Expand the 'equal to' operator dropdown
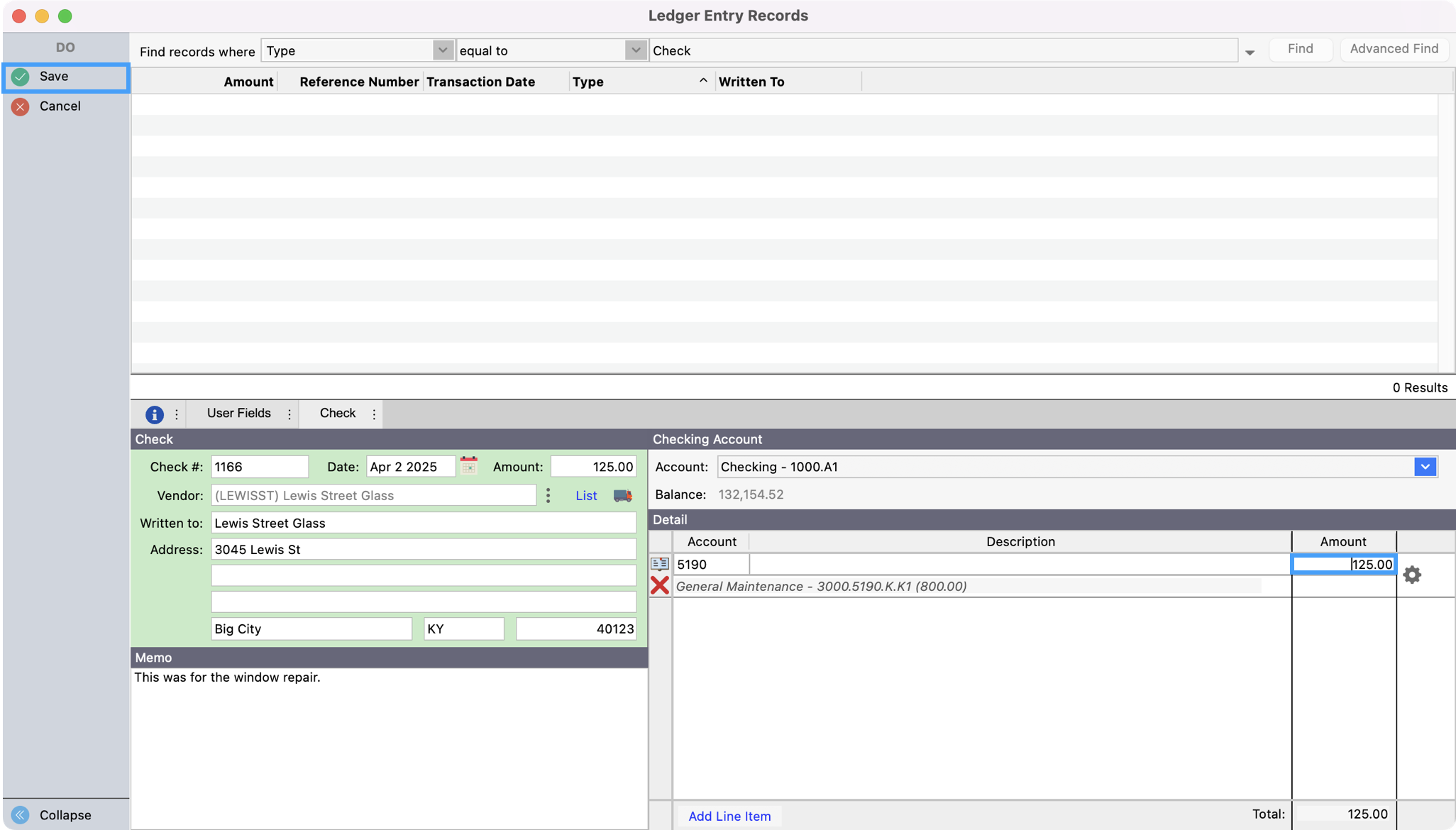This screenshot has height=830, width=1456. pyautogui.click(x=635, y=50)
